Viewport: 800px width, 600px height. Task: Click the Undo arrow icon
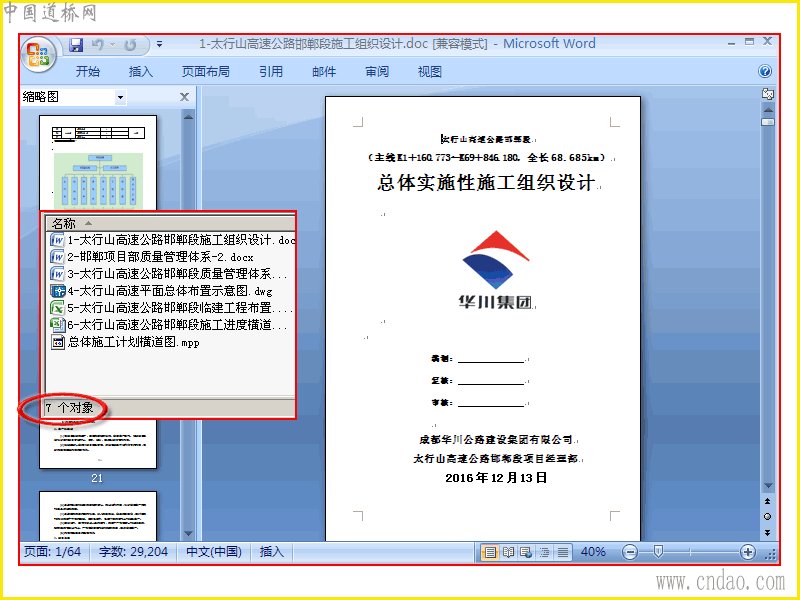98,45
